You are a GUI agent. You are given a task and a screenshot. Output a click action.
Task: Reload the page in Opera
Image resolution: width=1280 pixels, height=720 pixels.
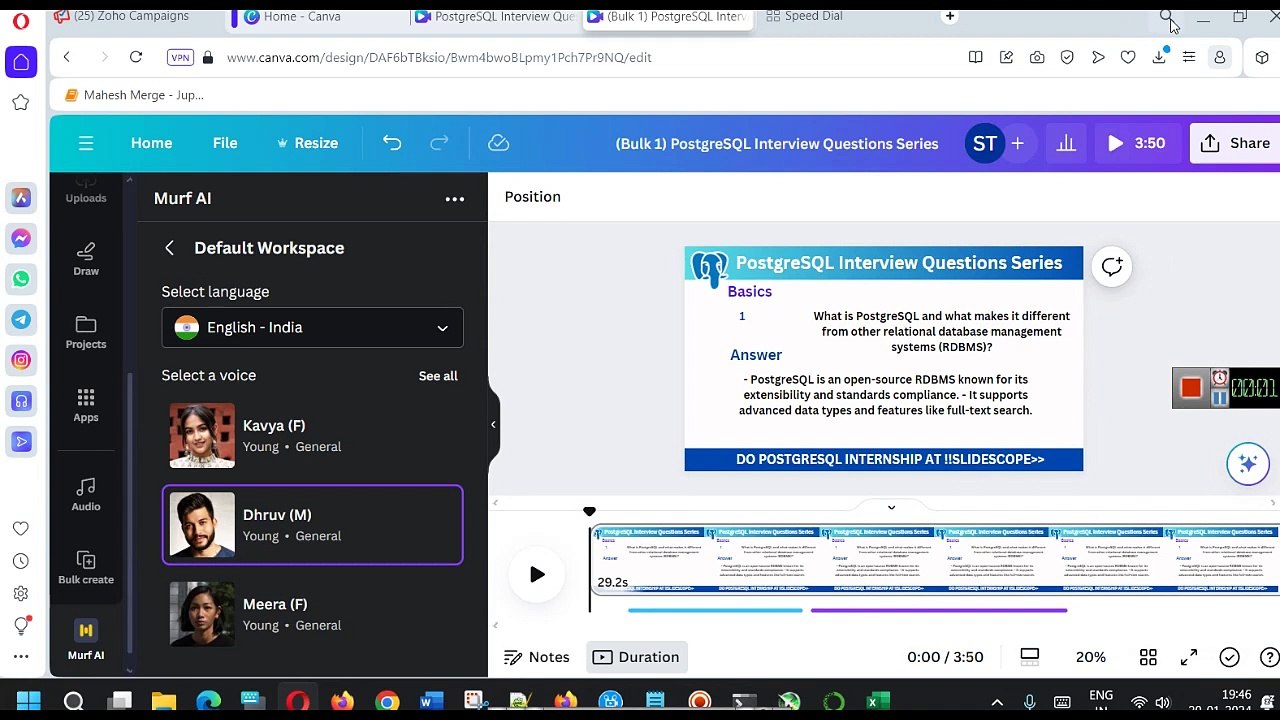(x=136, y=57)
